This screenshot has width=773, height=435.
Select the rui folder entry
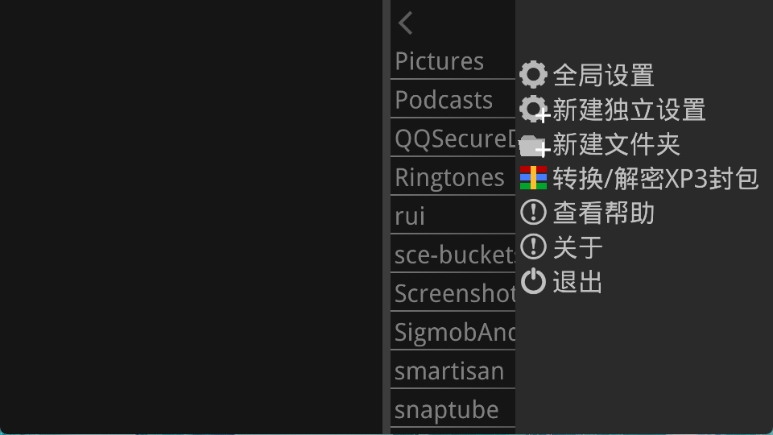(410, 216)
